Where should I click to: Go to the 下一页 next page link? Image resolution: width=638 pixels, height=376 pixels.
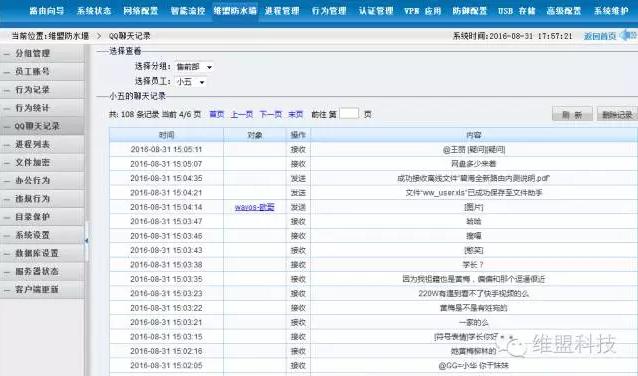coord(271,114)
